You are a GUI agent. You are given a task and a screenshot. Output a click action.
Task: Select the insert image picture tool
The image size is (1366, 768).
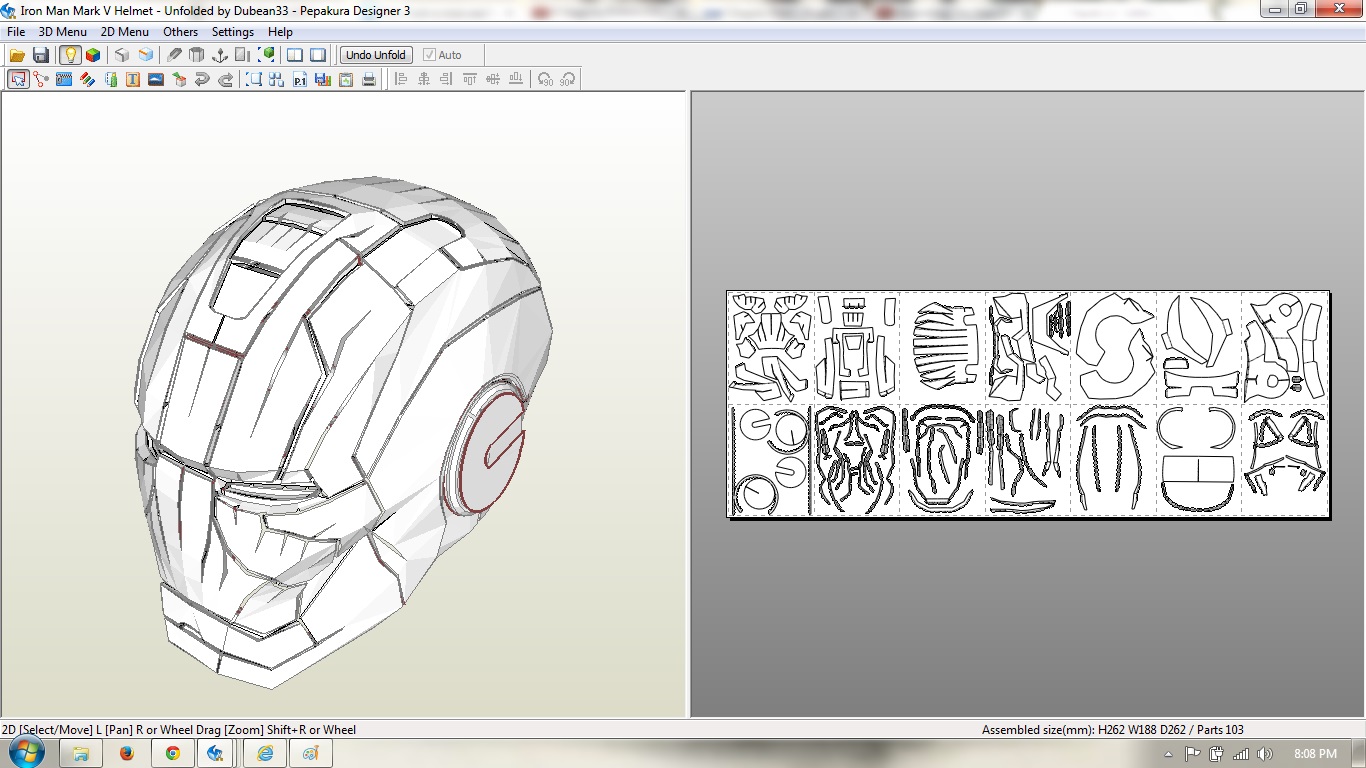156,79
